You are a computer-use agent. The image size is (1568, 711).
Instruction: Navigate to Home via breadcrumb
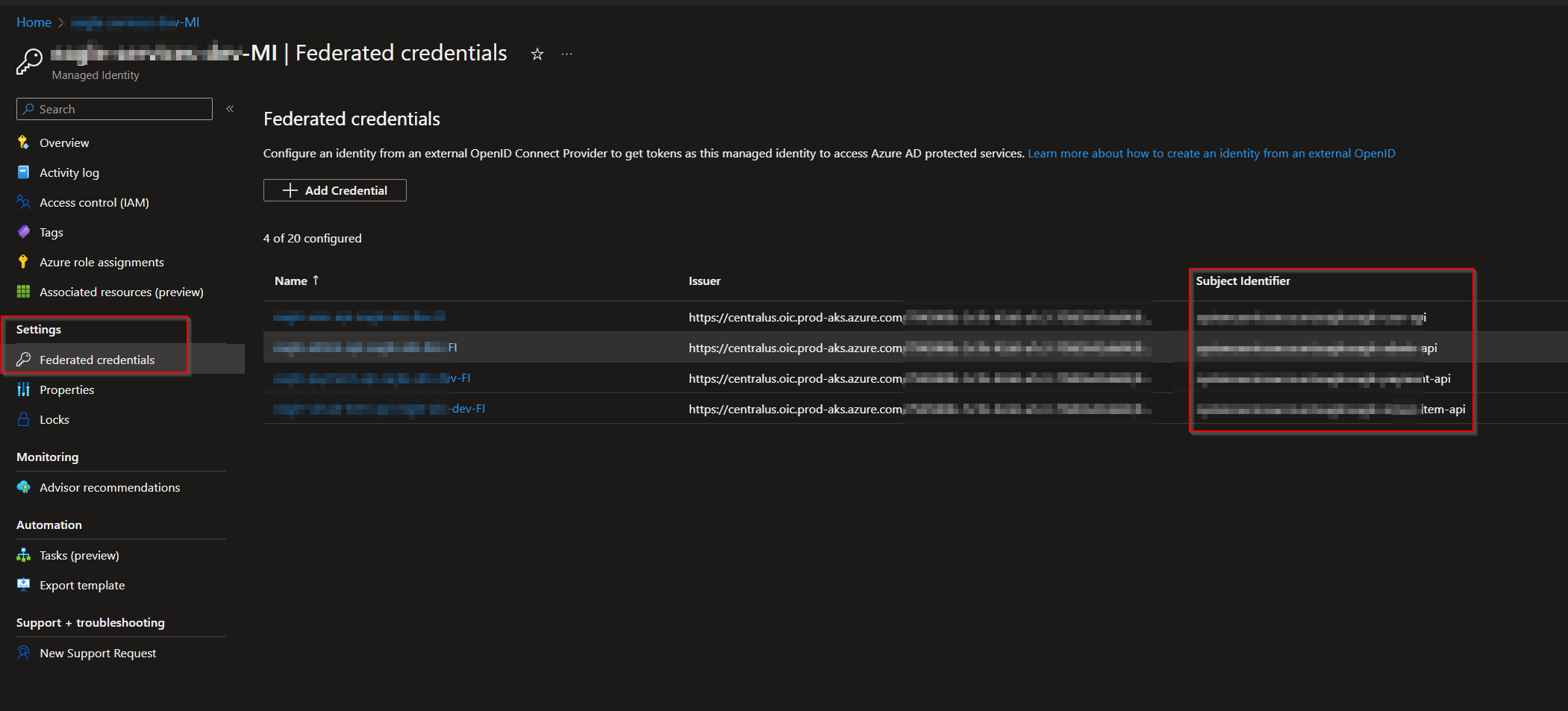click(x=34, y=22)
